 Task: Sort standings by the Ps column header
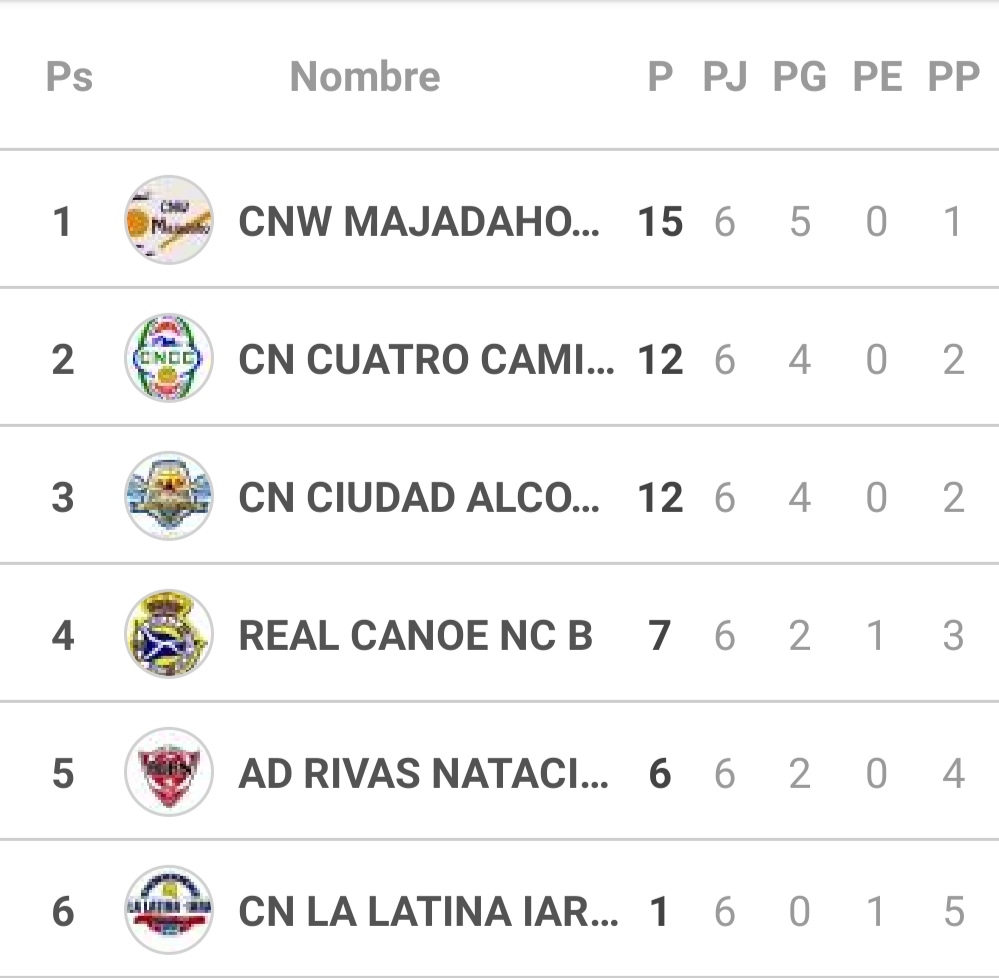tap(69, 76)
